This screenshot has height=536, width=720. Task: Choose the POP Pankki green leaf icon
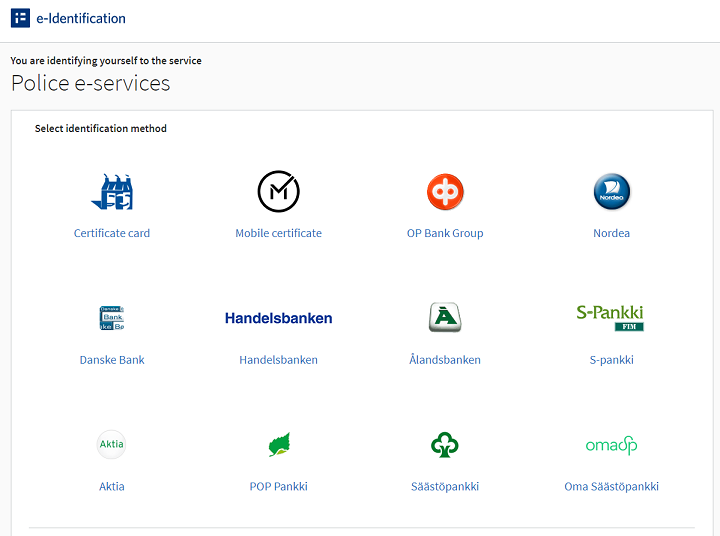coord(279,445)
